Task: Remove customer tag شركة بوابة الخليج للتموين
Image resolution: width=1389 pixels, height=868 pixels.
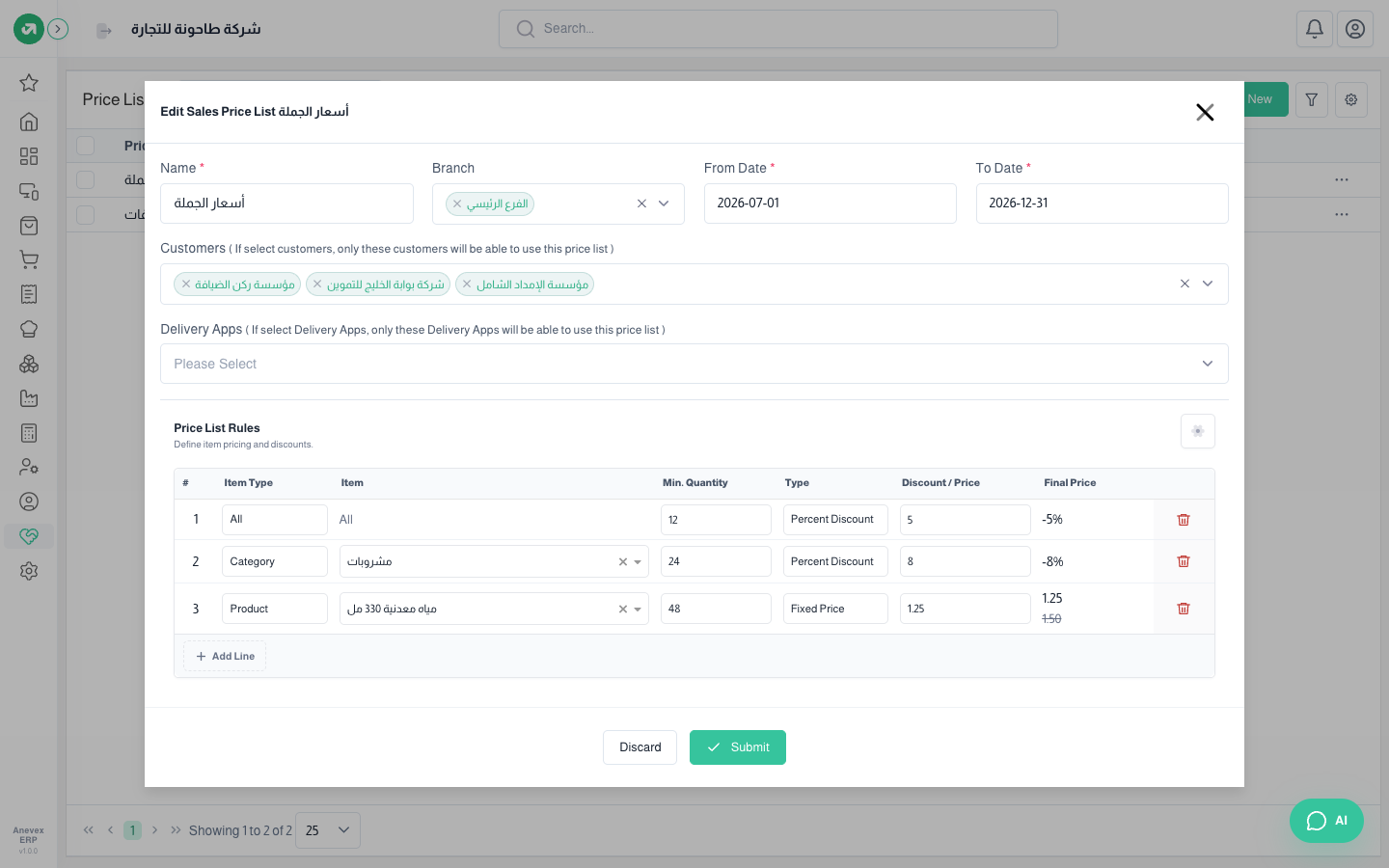Action: pyautogui.click(x=317, y=285)
